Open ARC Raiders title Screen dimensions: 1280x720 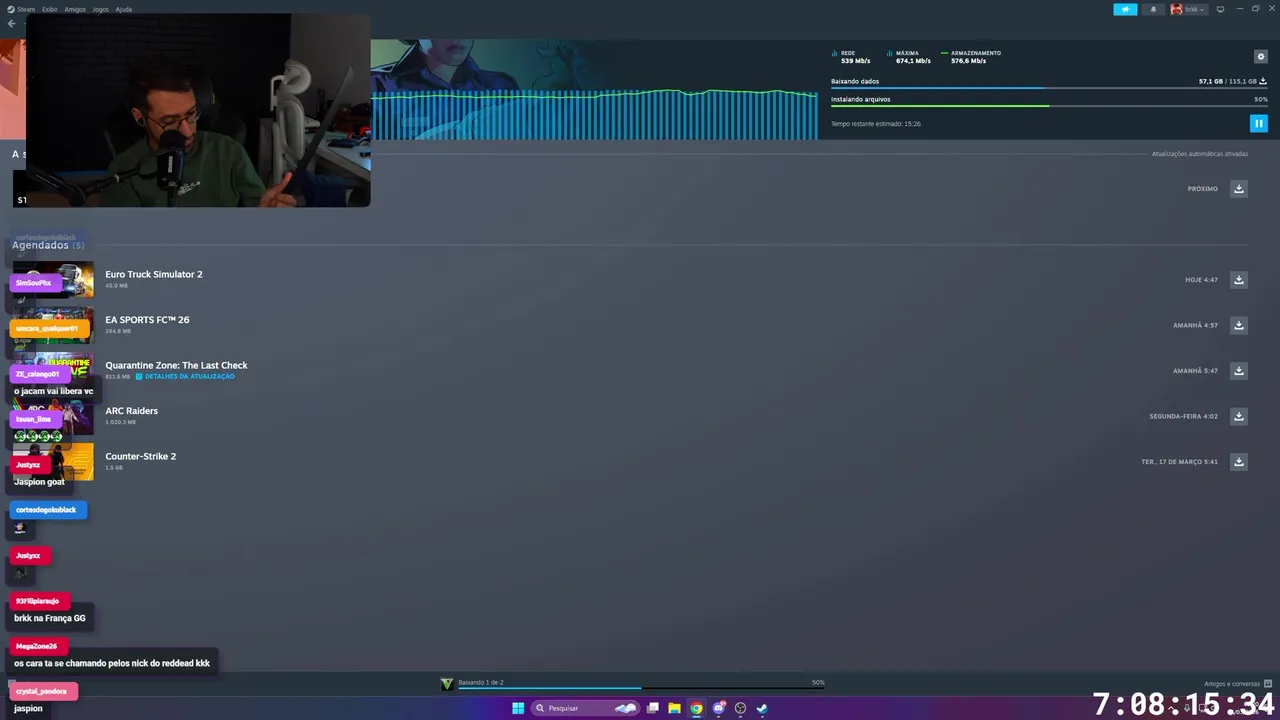pos(131,411)
